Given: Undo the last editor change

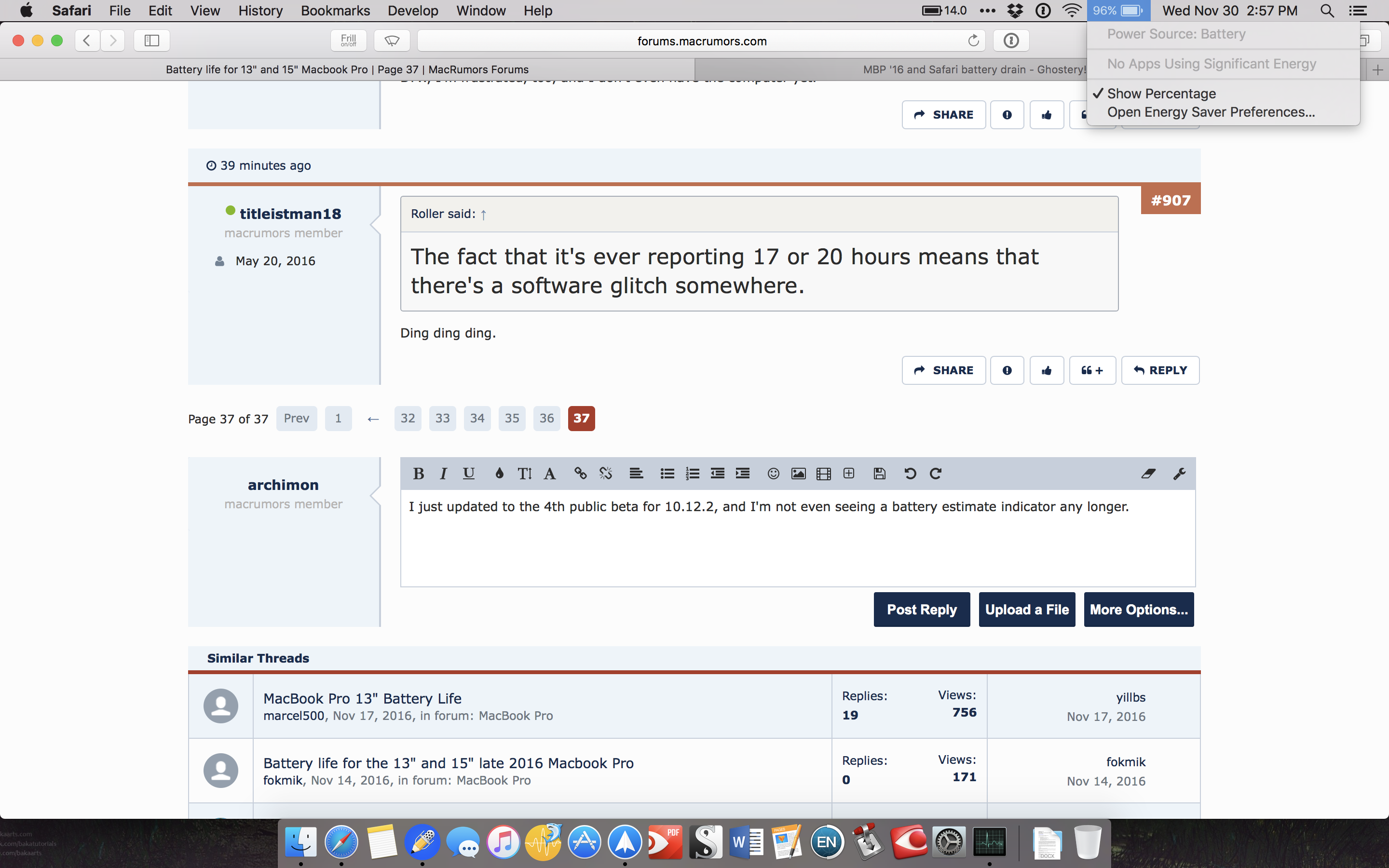Looking at the screenshot, I should [910, 474].
